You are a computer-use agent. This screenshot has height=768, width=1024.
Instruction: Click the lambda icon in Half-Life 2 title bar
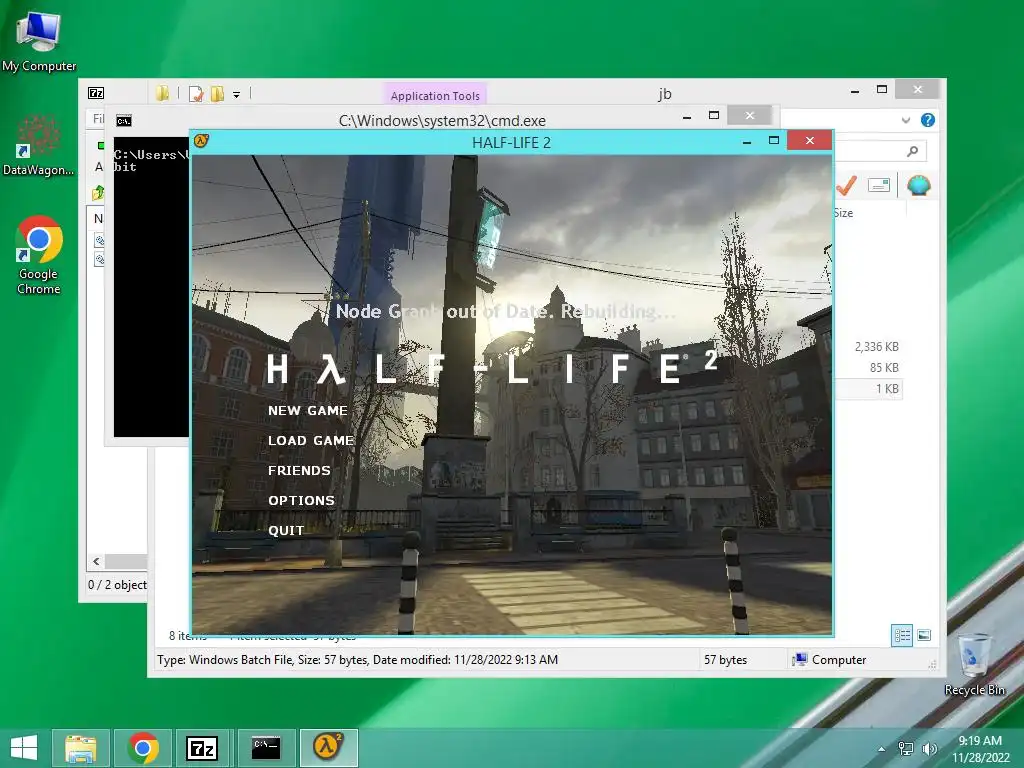point(201,140)
